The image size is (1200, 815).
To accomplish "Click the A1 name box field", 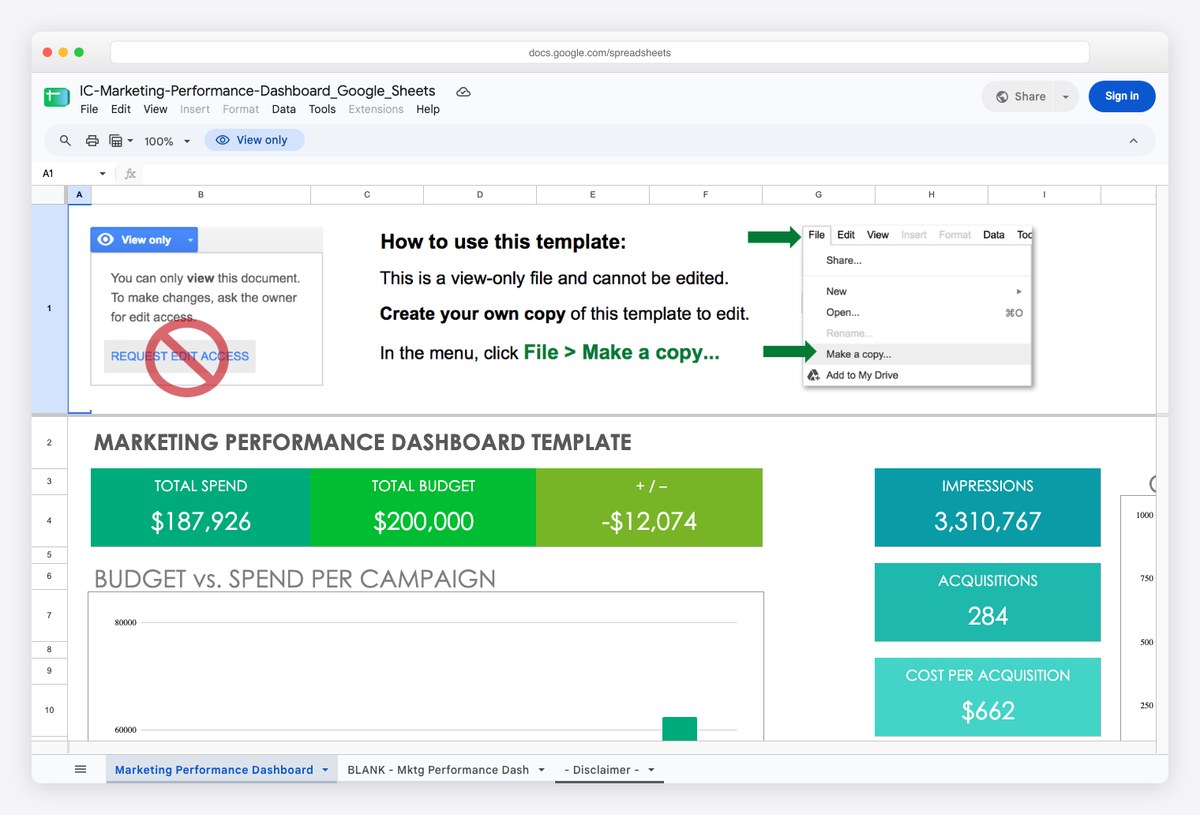I will (65, 174).
